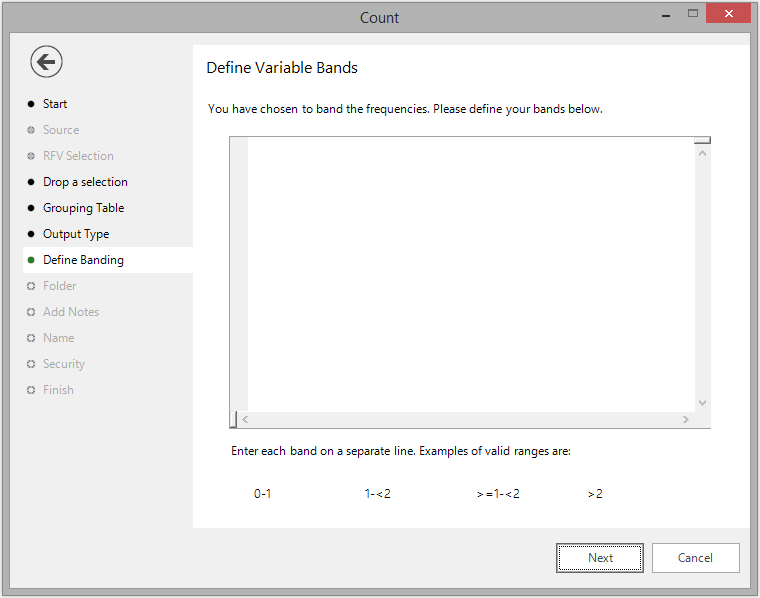Go to the Start wizard step
Viewport: 760px width, 598px height.
[x=55, y=104]
